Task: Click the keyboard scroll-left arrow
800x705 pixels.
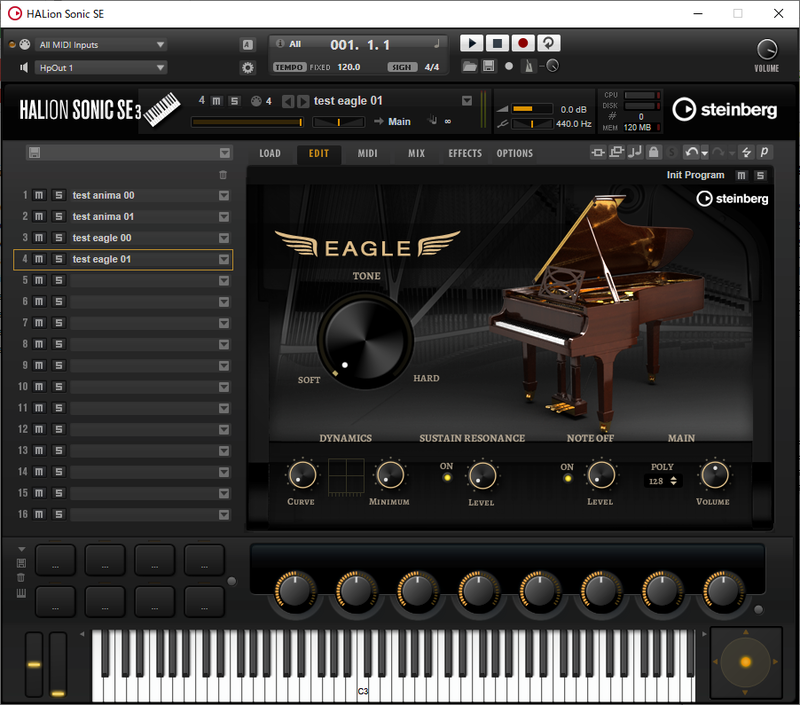Action: (82, 634)
